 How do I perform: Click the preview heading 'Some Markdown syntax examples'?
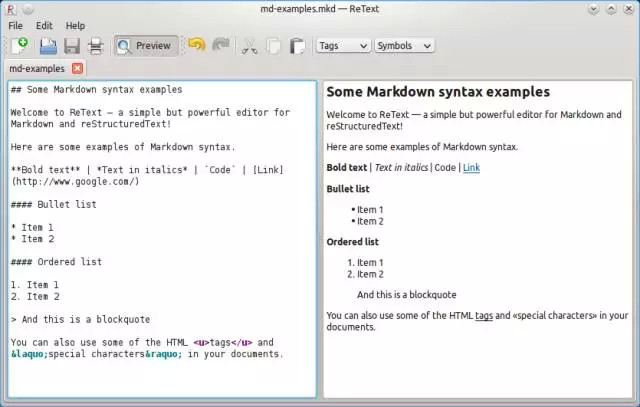438,92
